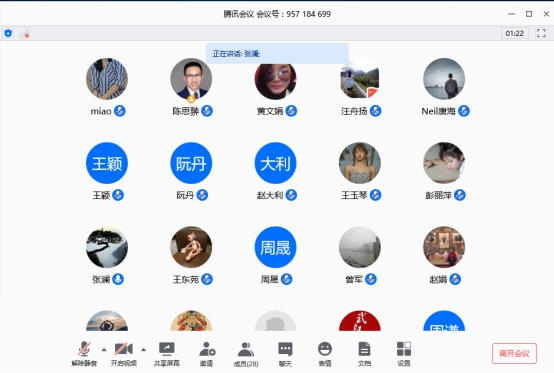The height and width of the screenshot is (373, 554).
Task: Click the name label 王东苑
Action: pos(186,279)
